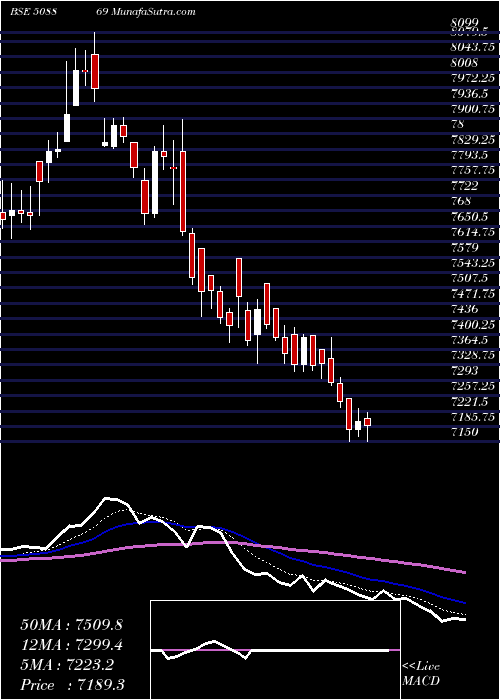Click the 7293 price axis label
Viewport: 500px width, 700px height.
[464, 370]
